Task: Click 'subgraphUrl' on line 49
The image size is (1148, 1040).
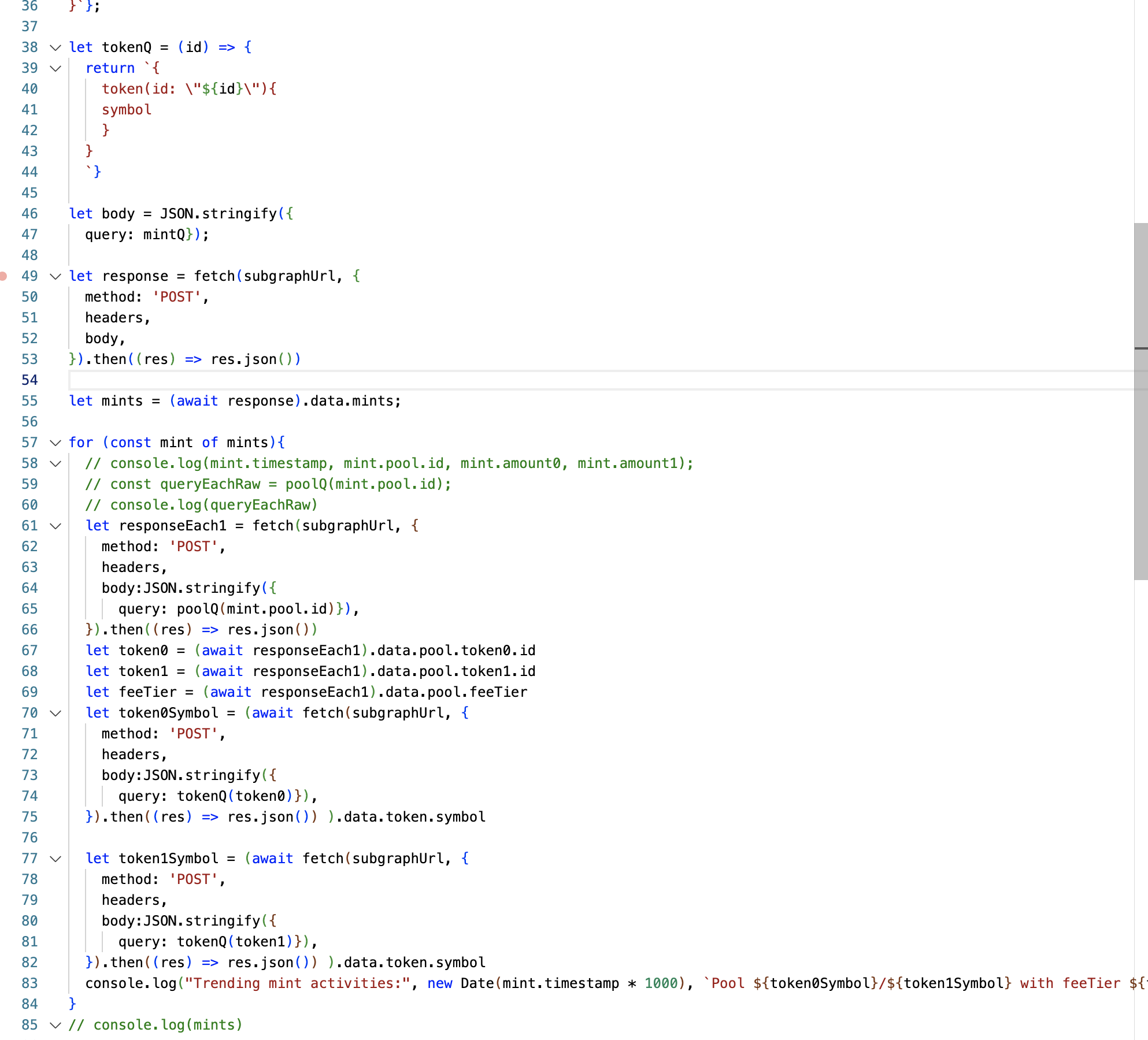Action: [290, 276]
